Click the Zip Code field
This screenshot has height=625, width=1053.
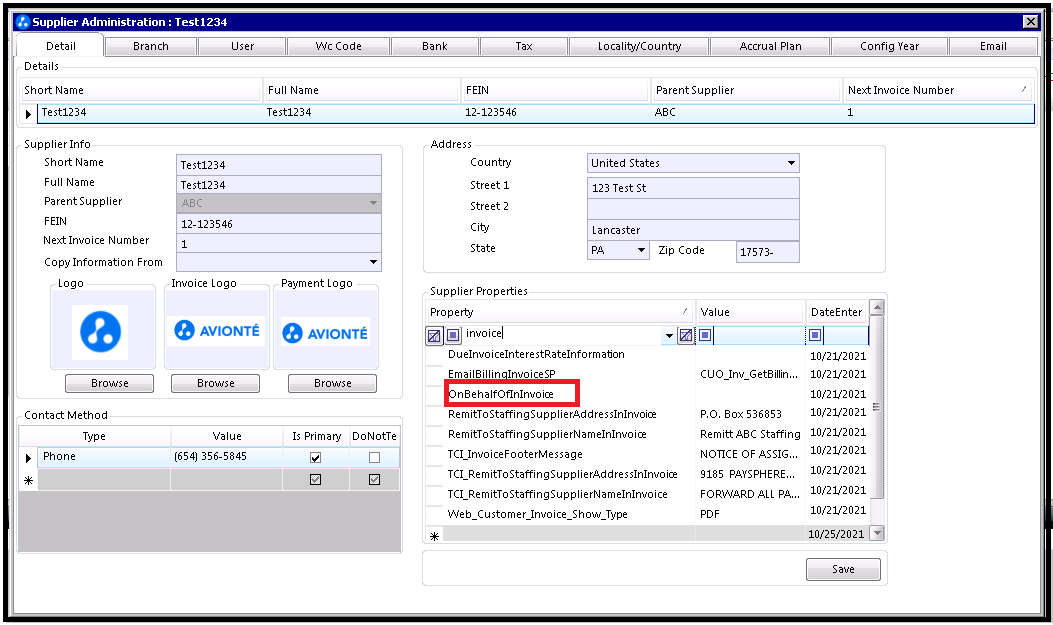[768, 252]
